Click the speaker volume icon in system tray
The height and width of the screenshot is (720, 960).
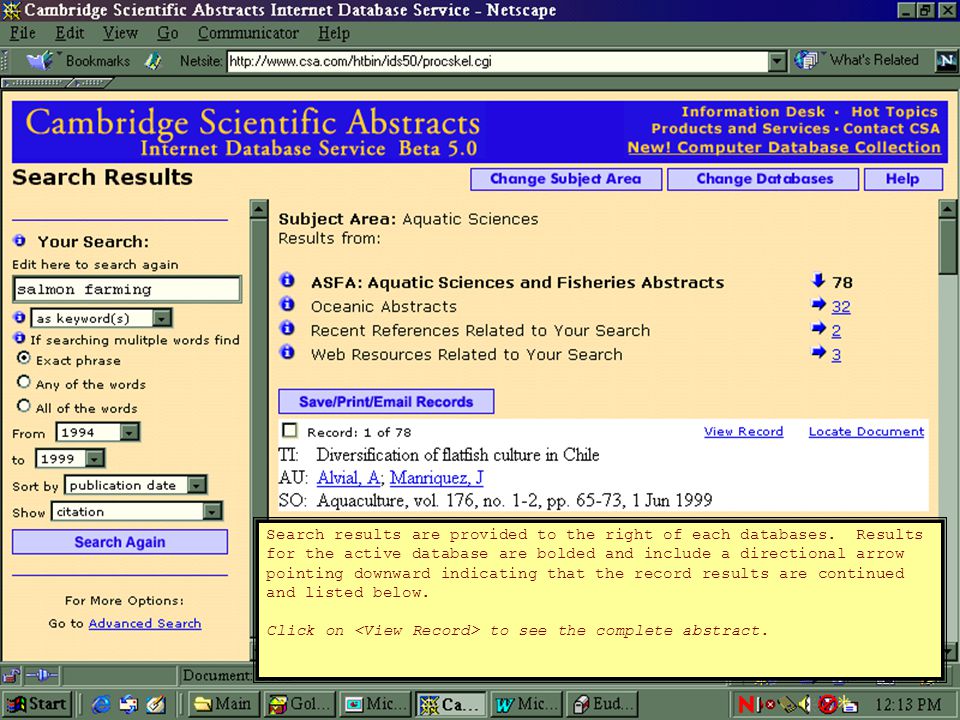pos(804,704)
